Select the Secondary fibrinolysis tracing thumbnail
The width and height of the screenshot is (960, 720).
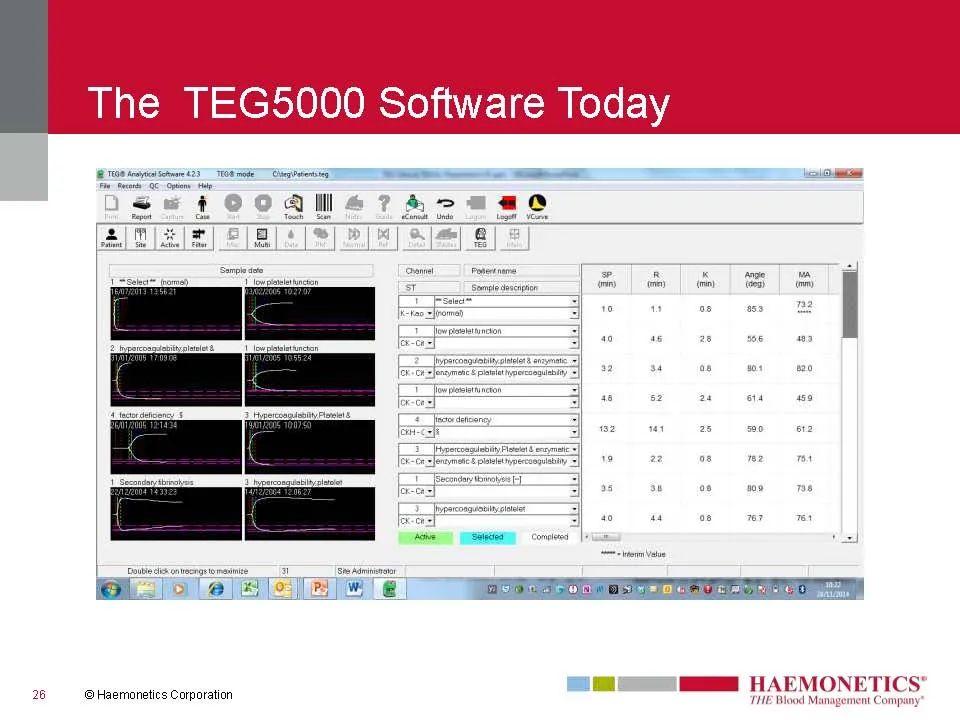pyautogui.click(x=176, y=514)
